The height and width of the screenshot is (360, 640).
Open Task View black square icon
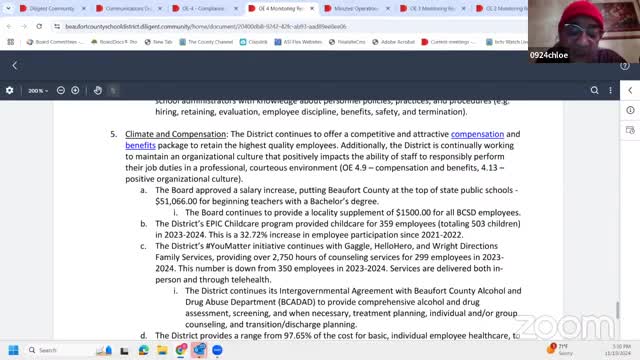(x=124, y=351)
